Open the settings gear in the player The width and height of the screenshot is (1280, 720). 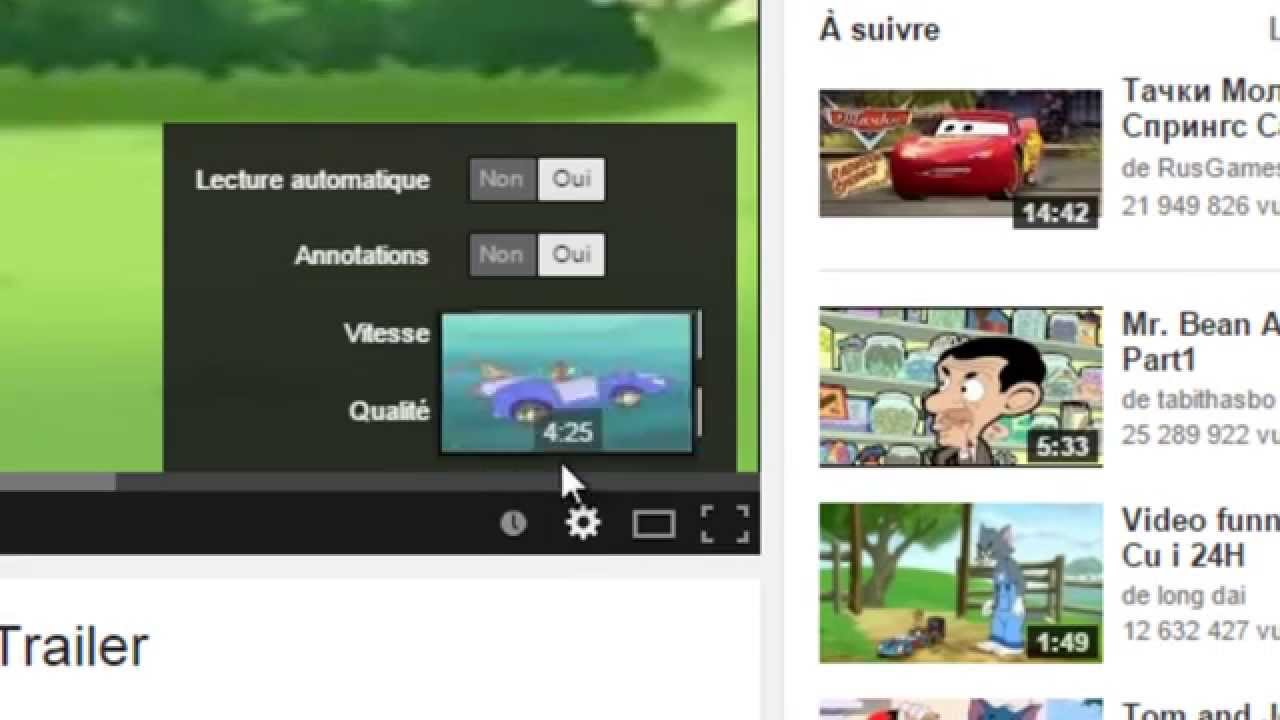pyautogui.click(x=583, y=523)
